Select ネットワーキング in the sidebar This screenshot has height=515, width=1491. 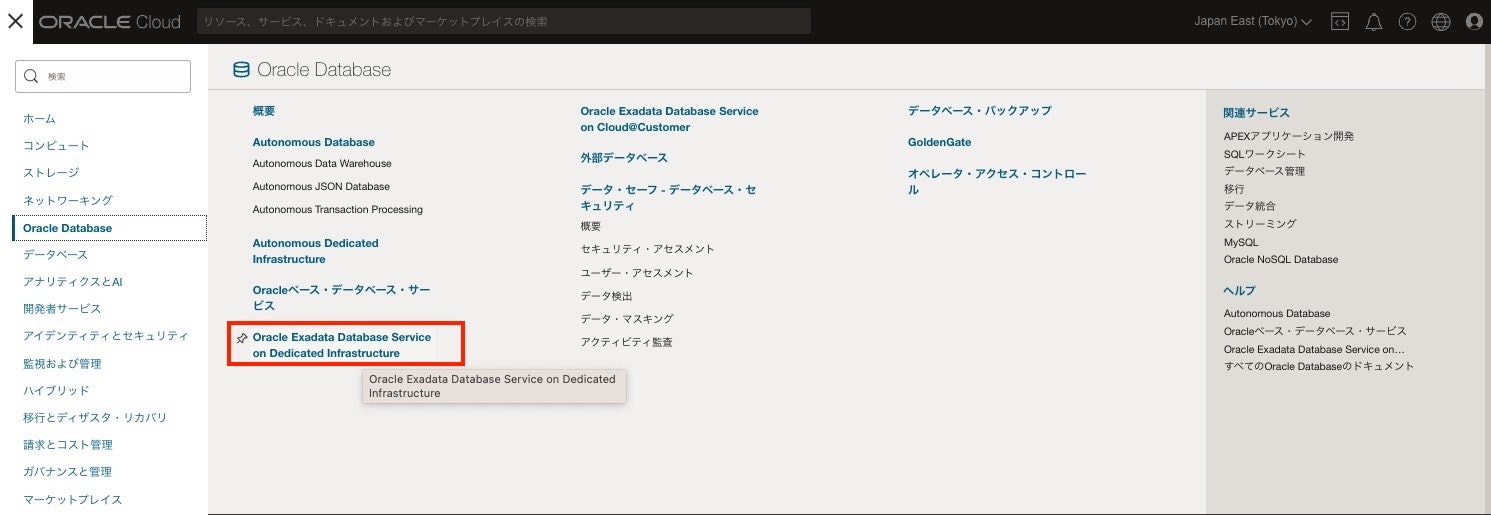[68, 200]
